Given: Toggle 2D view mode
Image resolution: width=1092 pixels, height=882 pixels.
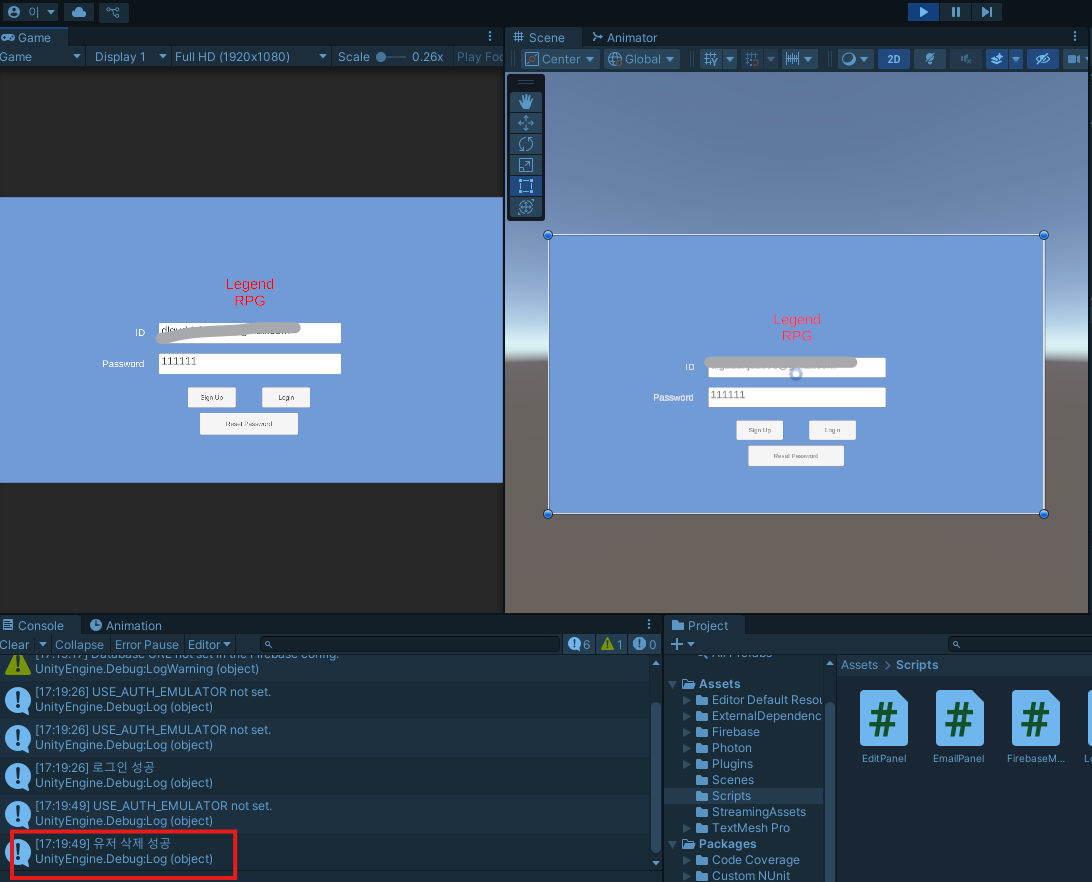Looking at the screenshot, I should (894, 59).
